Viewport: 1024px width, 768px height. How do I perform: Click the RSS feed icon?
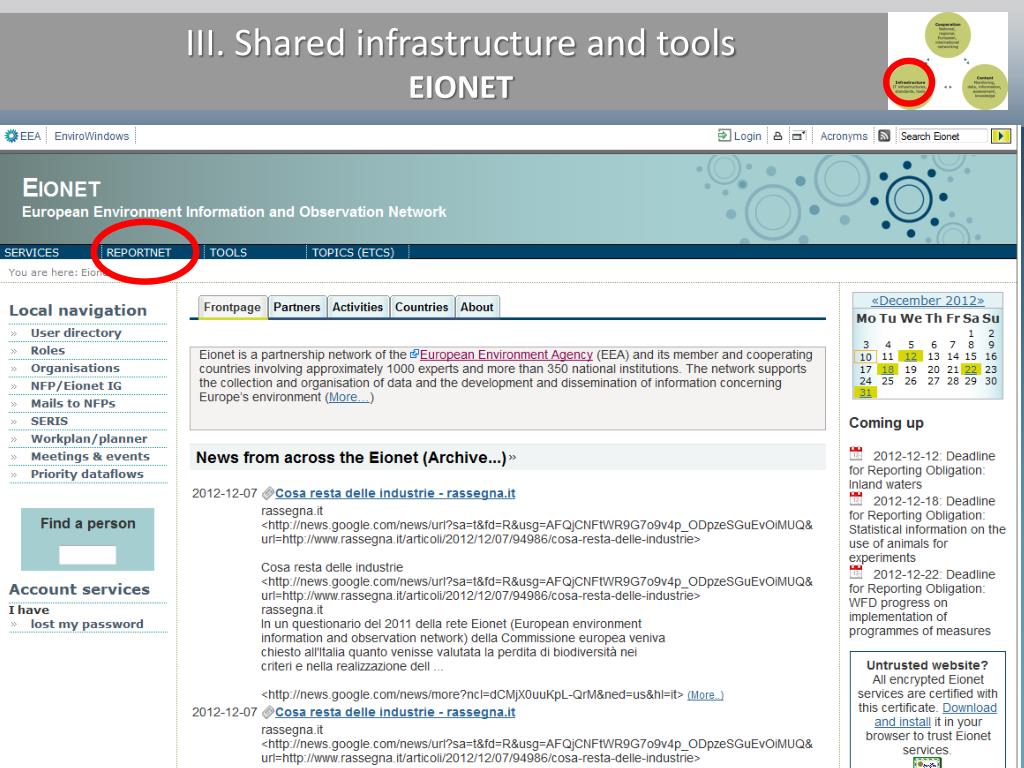coord(884,136)
